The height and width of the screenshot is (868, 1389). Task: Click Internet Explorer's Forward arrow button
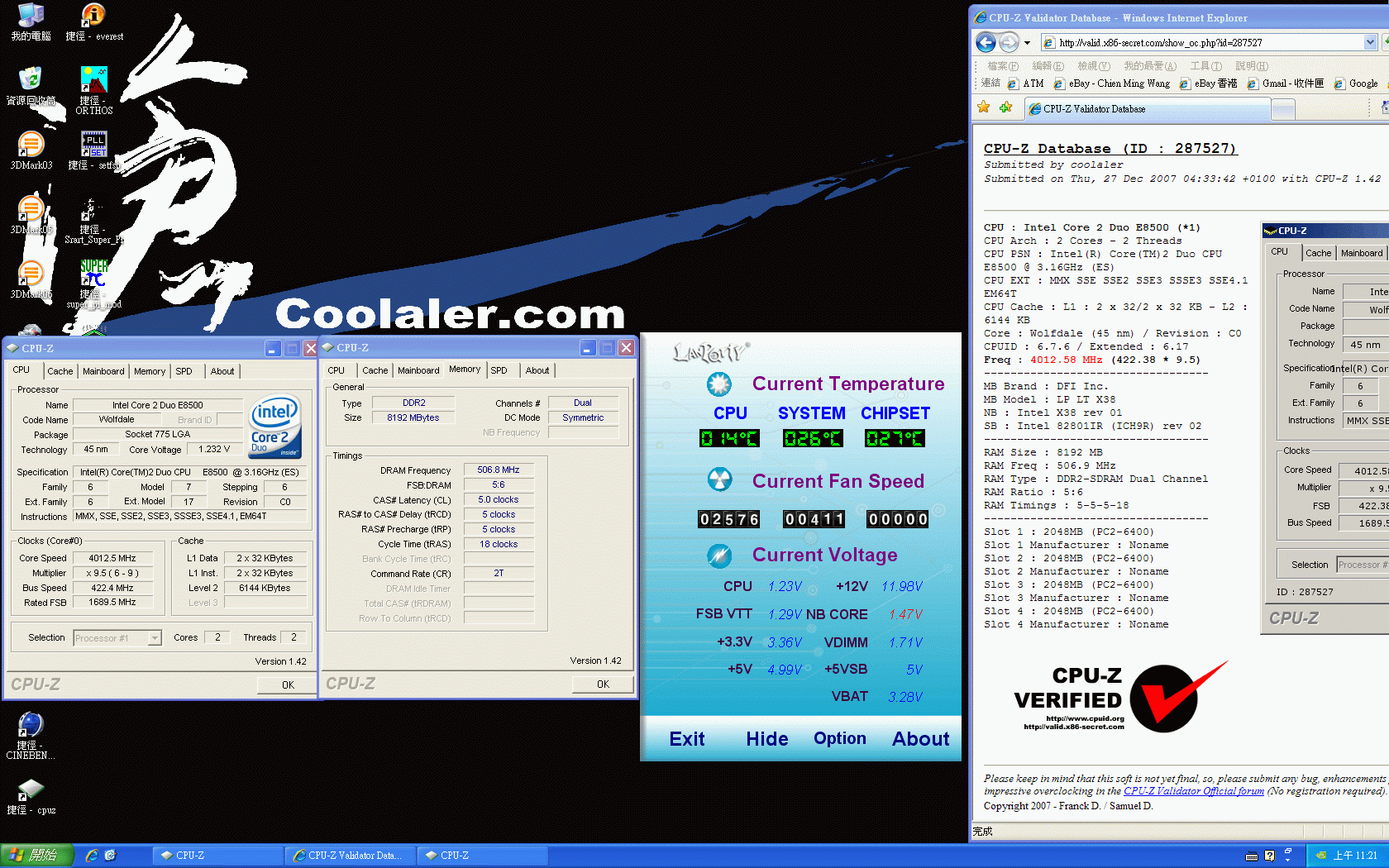click(x=1009, y=42)
